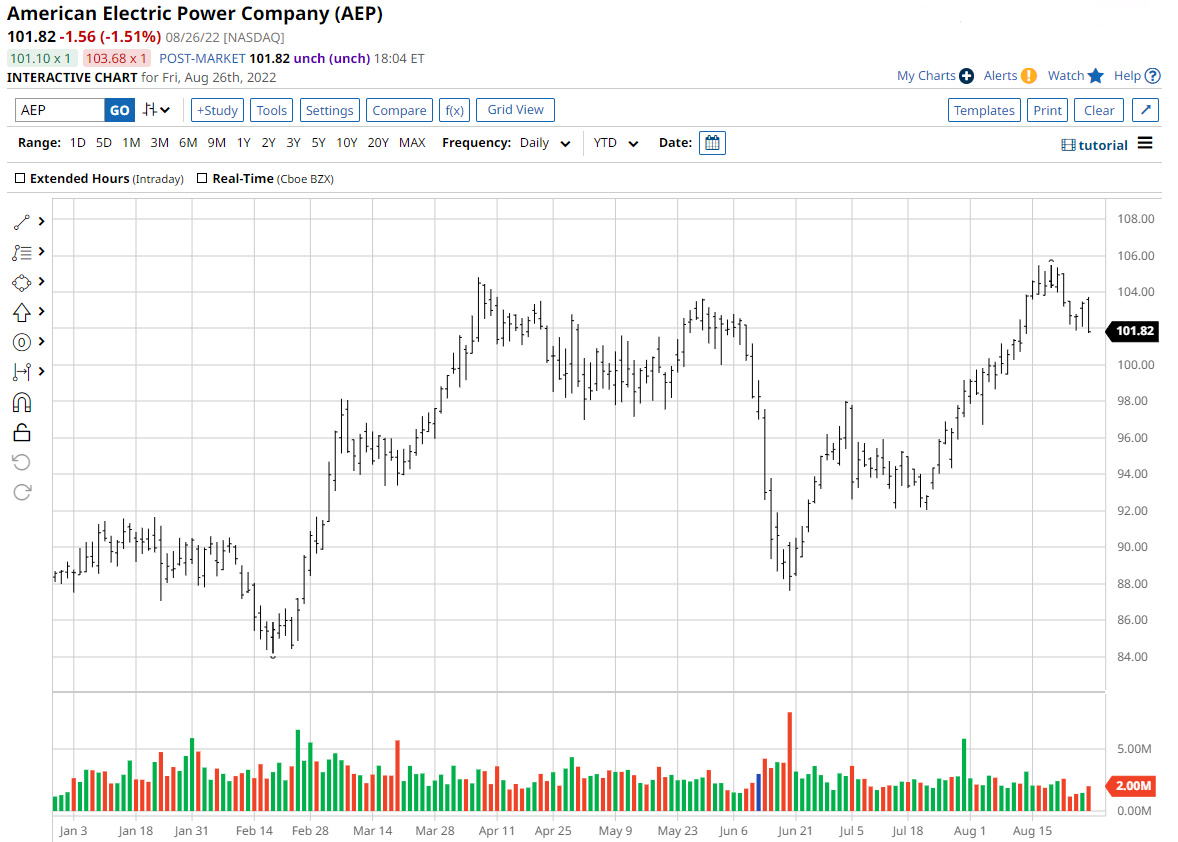Set range to 1D
Screen dimensions: 1178x842
tap(77, 143)
